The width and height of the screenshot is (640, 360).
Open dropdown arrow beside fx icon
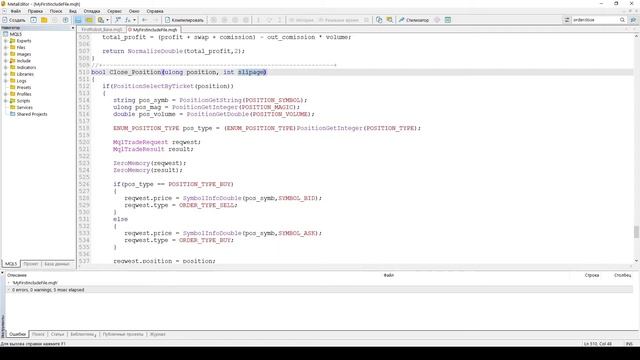tap(134, 20)
